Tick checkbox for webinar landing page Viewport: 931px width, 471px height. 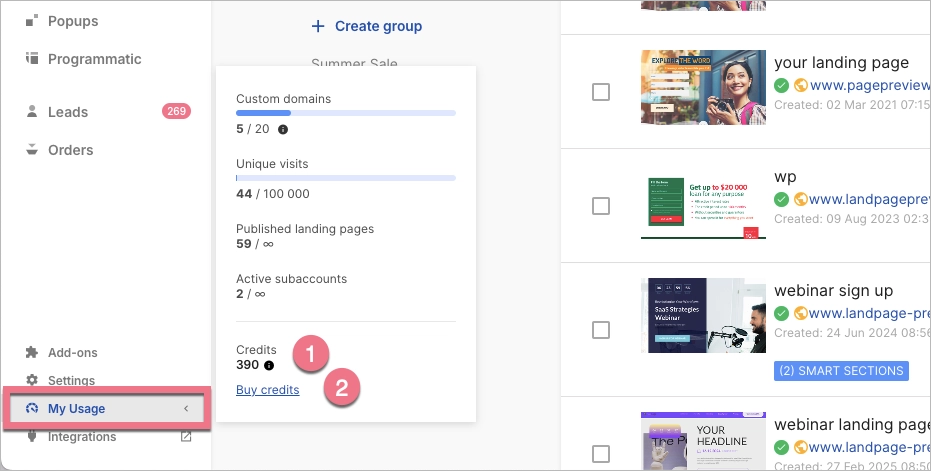(x=601, y=454)
